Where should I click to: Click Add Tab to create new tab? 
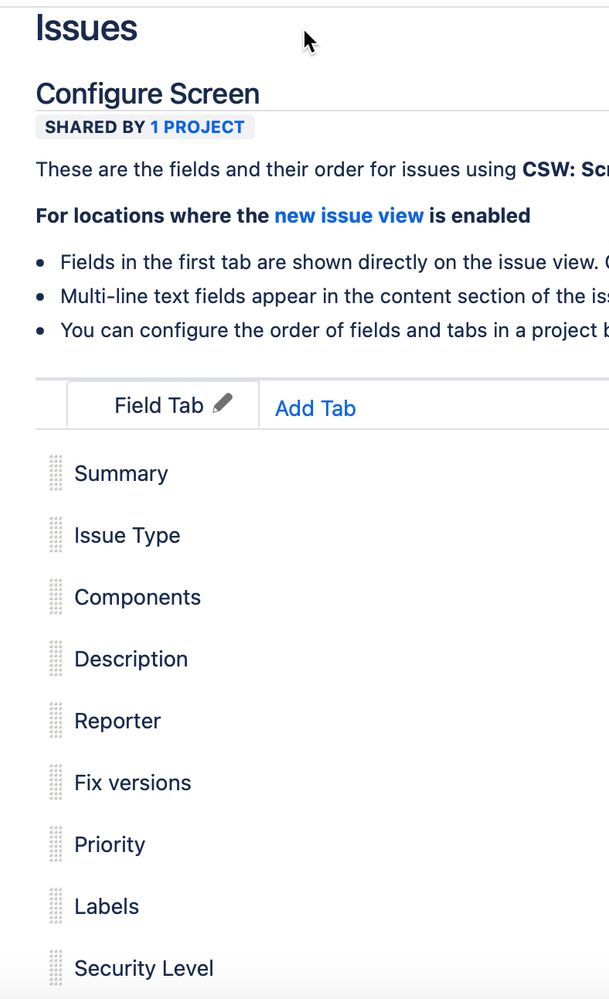[x=315, y=408]
